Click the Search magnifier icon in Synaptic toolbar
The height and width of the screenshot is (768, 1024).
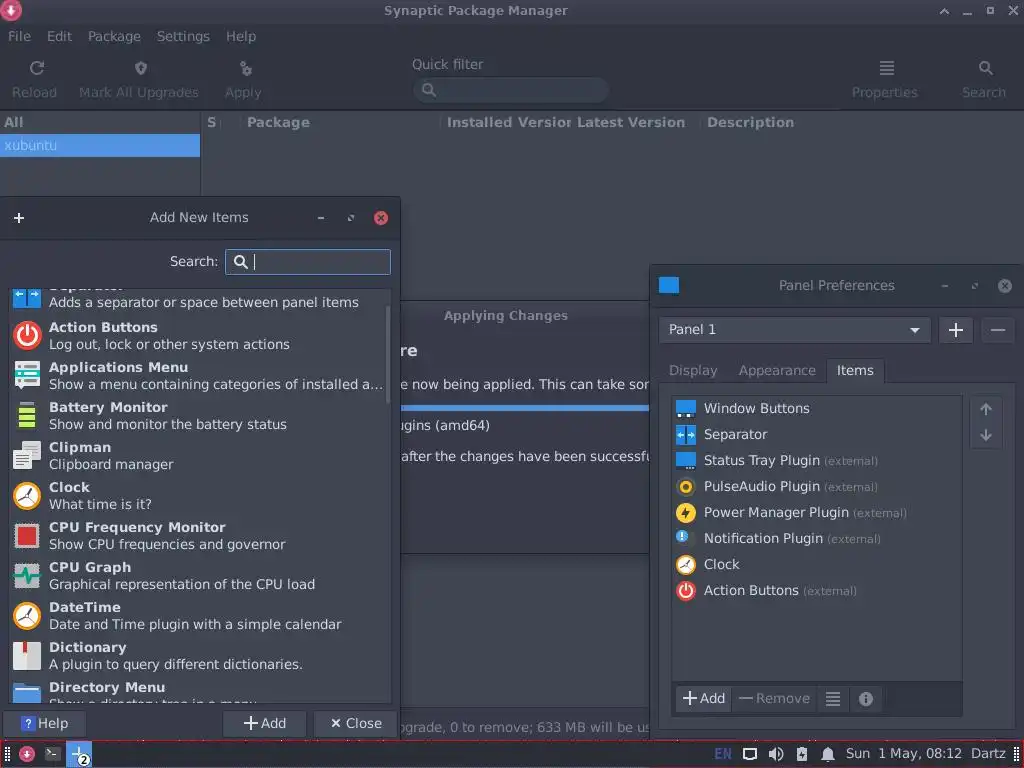click(x=985, y=68)
